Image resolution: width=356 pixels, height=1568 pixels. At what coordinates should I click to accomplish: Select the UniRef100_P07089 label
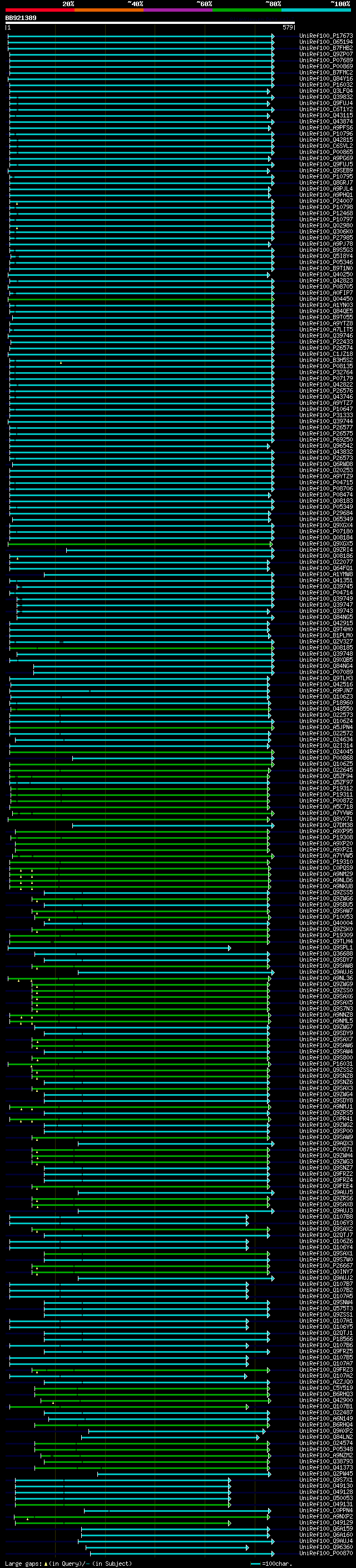coord(326,672)
